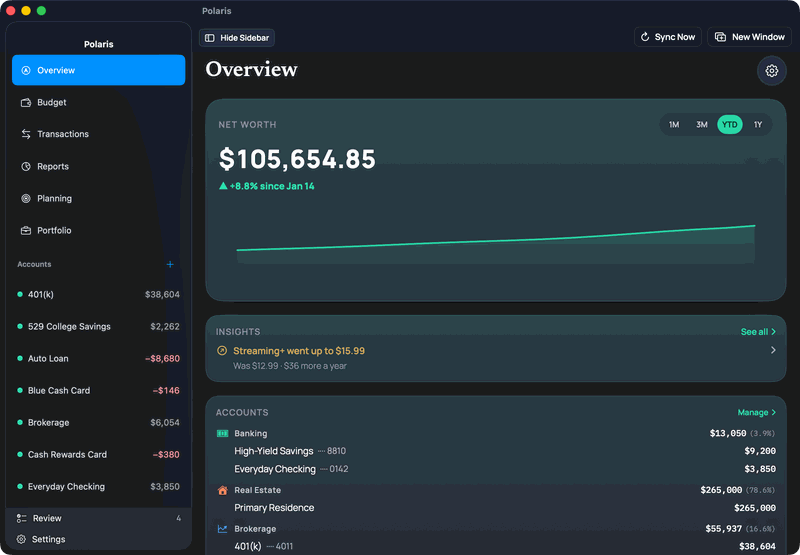This screenshot has height=555, width=800.
Task: Click the Transactions arrows icon
Action: click(x=26, y=134)
